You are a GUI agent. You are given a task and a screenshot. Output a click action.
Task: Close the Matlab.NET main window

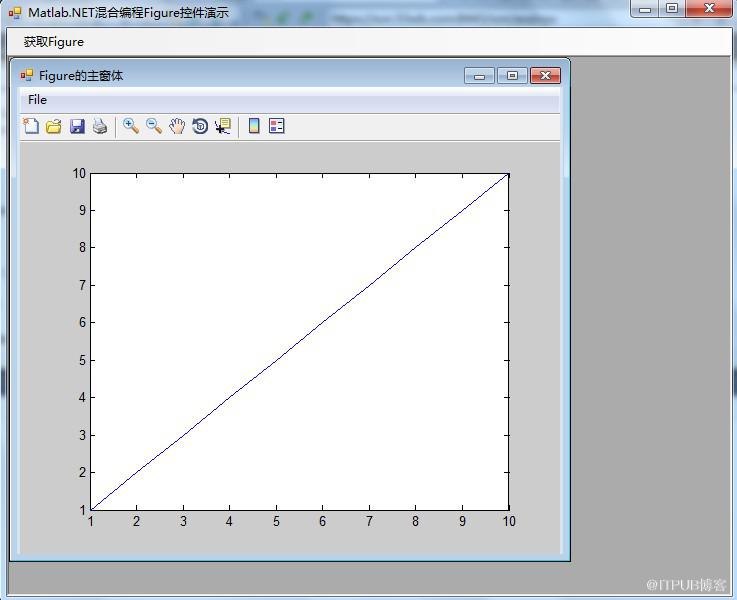(x=709, y=8)
